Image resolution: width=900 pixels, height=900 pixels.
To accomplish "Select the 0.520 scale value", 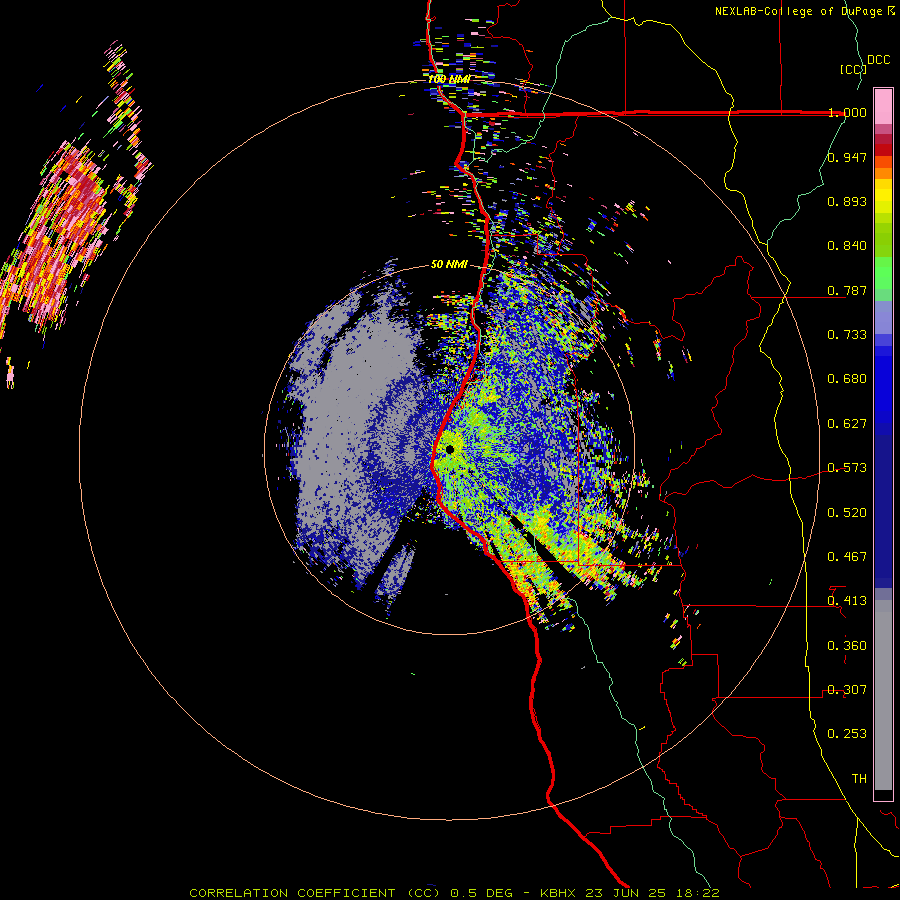I will point(847,513).
